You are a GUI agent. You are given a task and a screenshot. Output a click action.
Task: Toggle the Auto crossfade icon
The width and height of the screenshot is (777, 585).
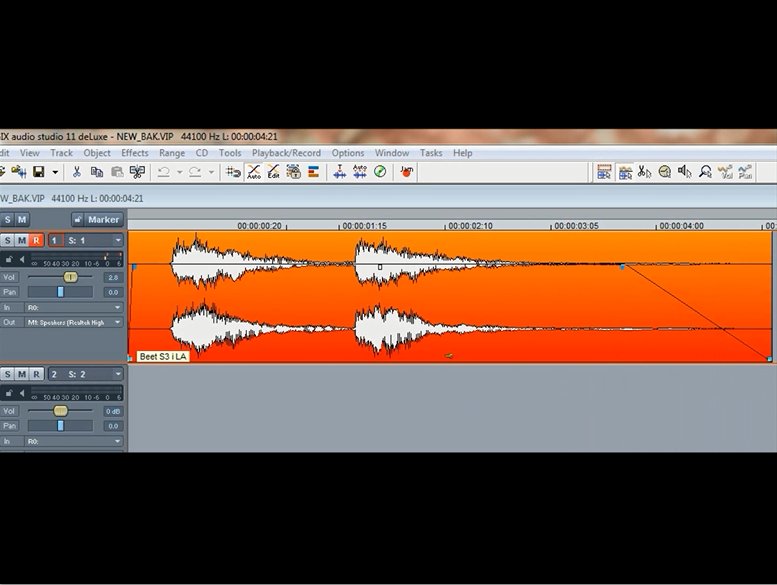tap(253, 172)
